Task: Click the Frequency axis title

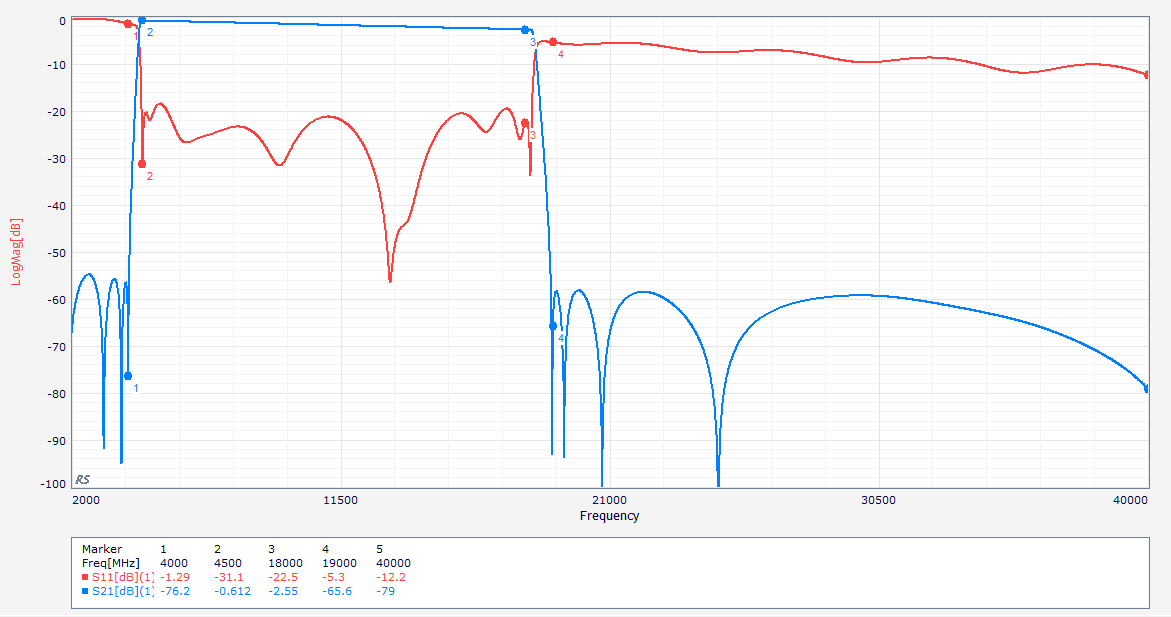Action: point(609,515)
